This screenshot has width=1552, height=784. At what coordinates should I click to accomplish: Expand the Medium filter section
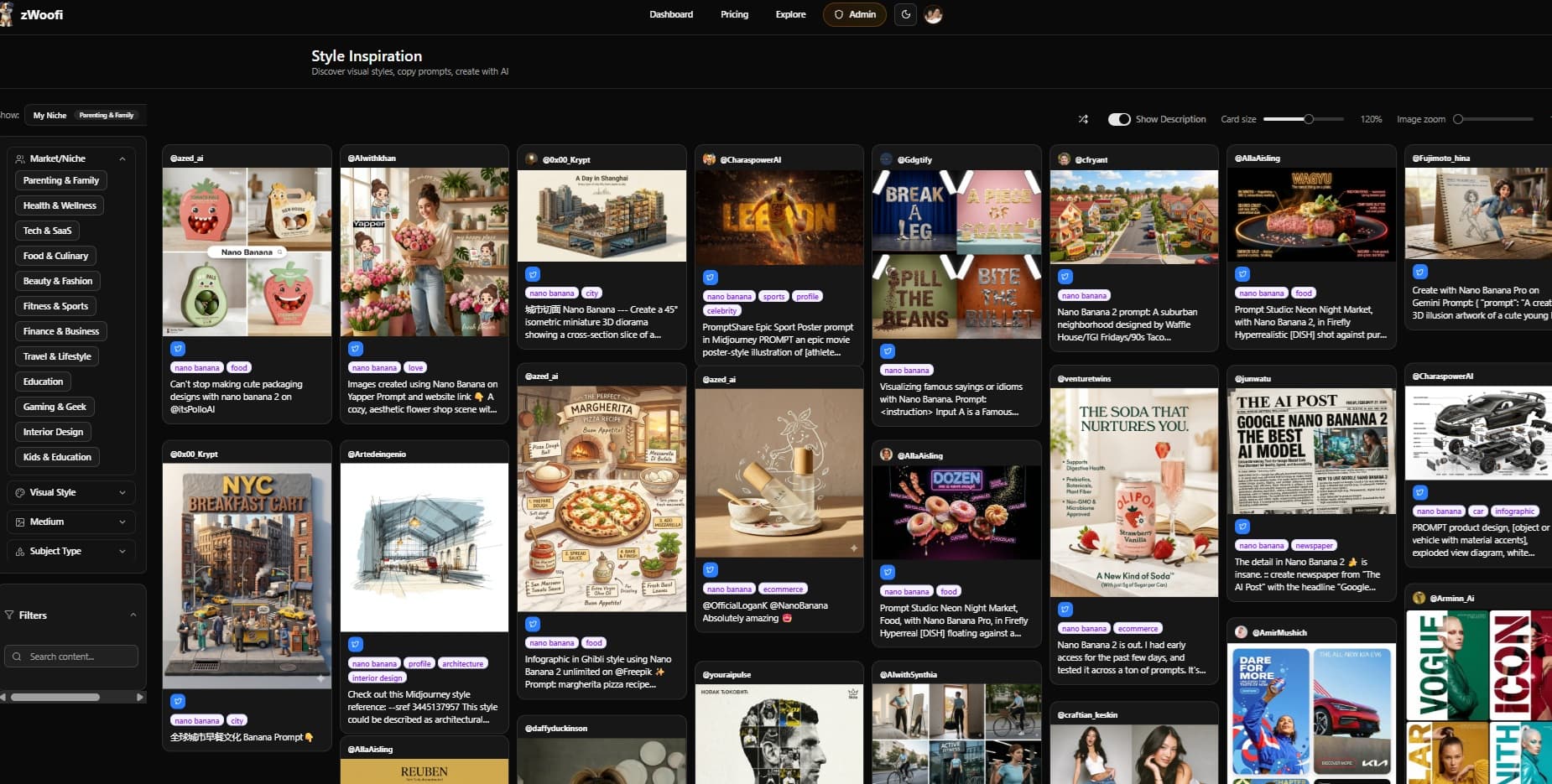[x=71, y=522]
